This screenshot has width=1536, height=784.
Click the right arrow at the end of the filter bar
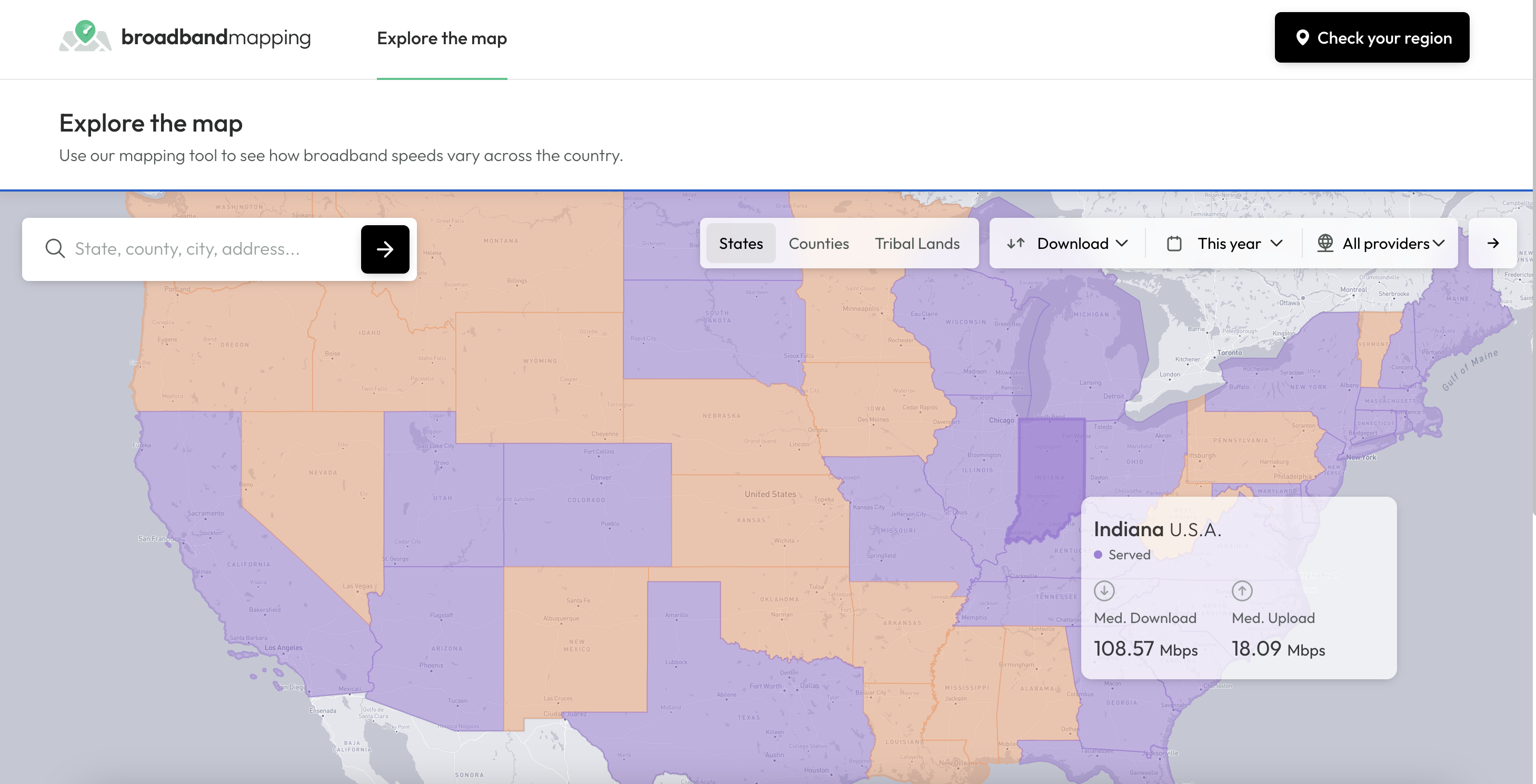pyautogui.click(x=1492, y=243)
